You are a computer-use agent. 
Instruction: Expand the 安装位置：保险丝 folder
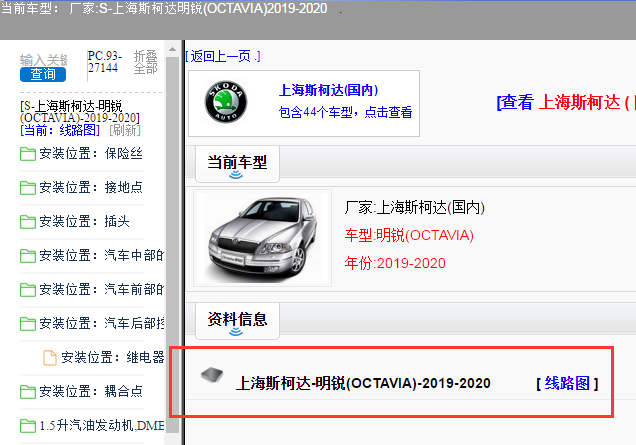point(91,153)
